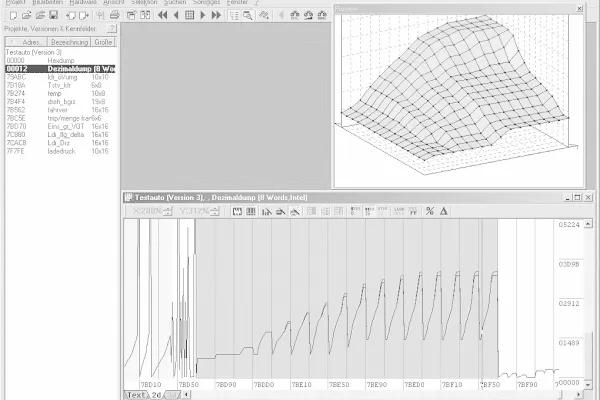Click the sliders settings icon before printer

pyautogui.click(x=100, y=15)
